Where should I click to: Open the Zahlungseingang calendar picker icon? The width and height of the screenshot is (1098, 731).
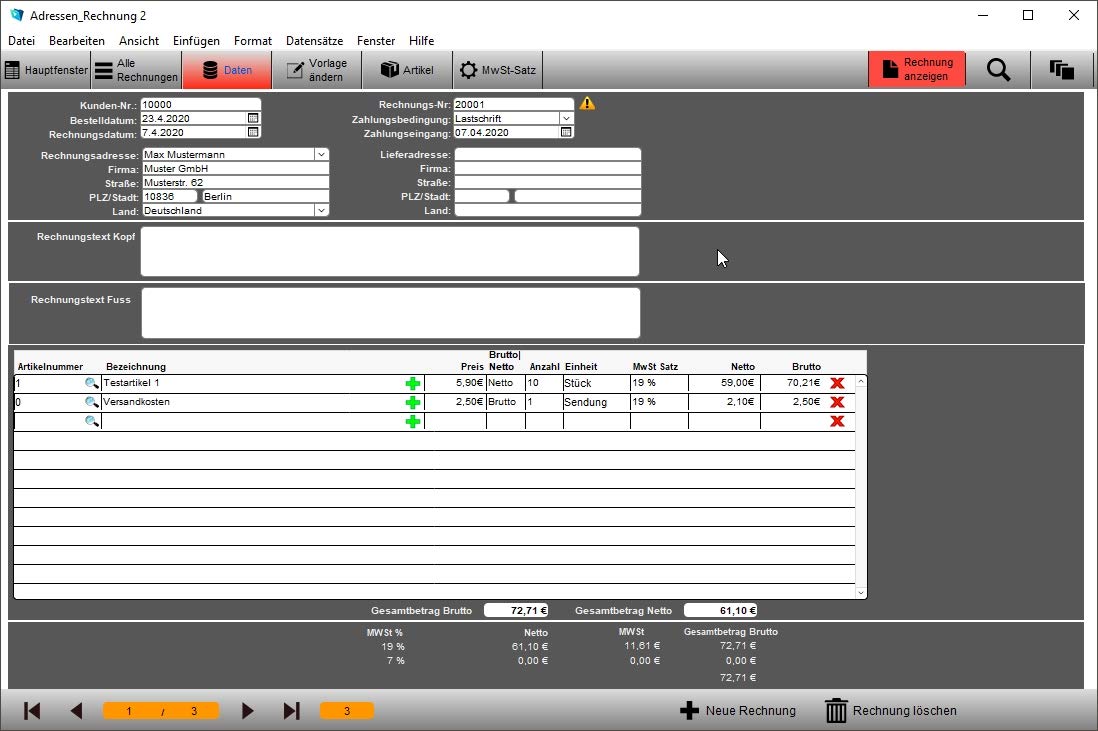(x=567, y=132)
